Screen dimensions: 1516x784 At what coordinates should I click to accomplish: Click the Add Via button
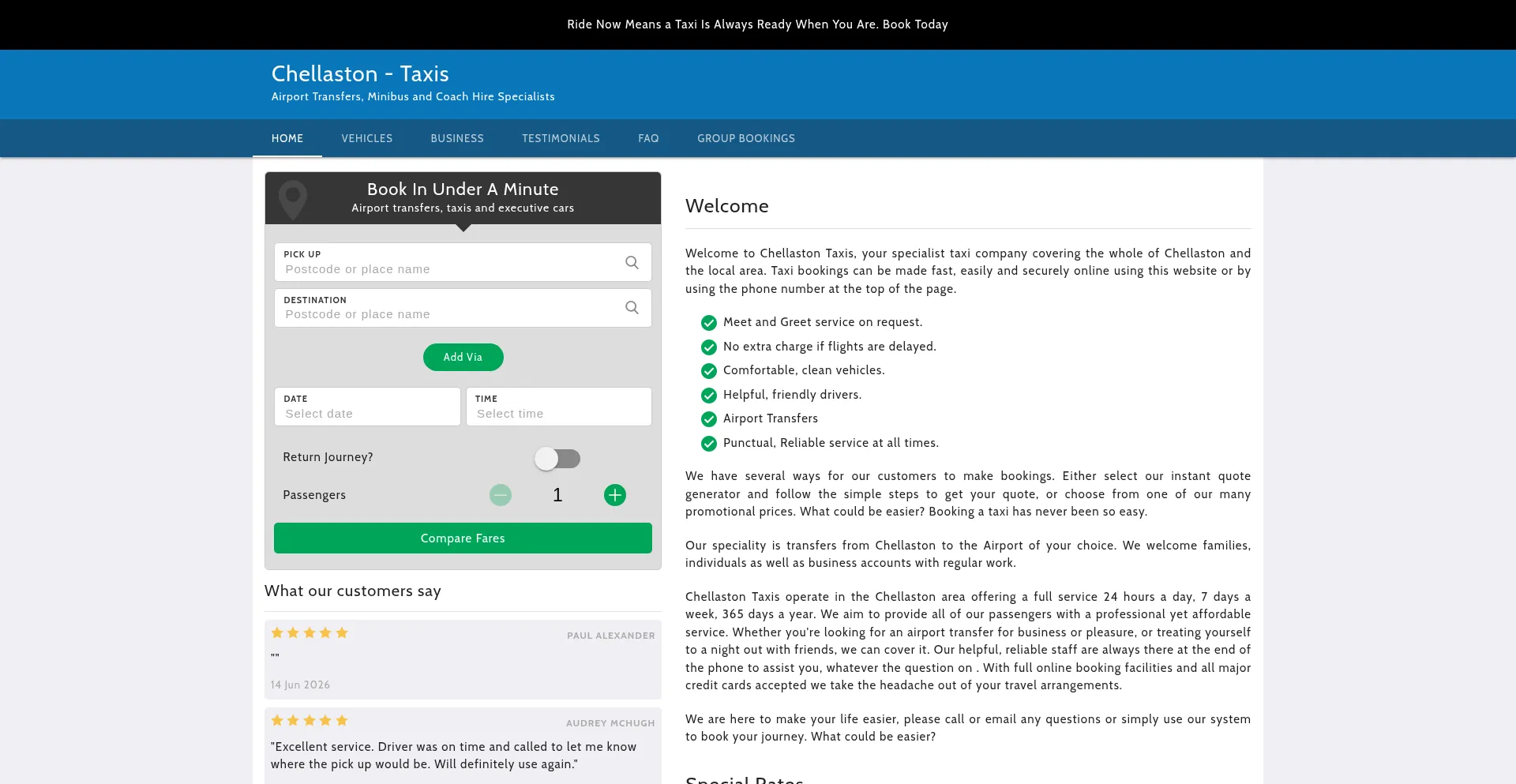[463, 357]
